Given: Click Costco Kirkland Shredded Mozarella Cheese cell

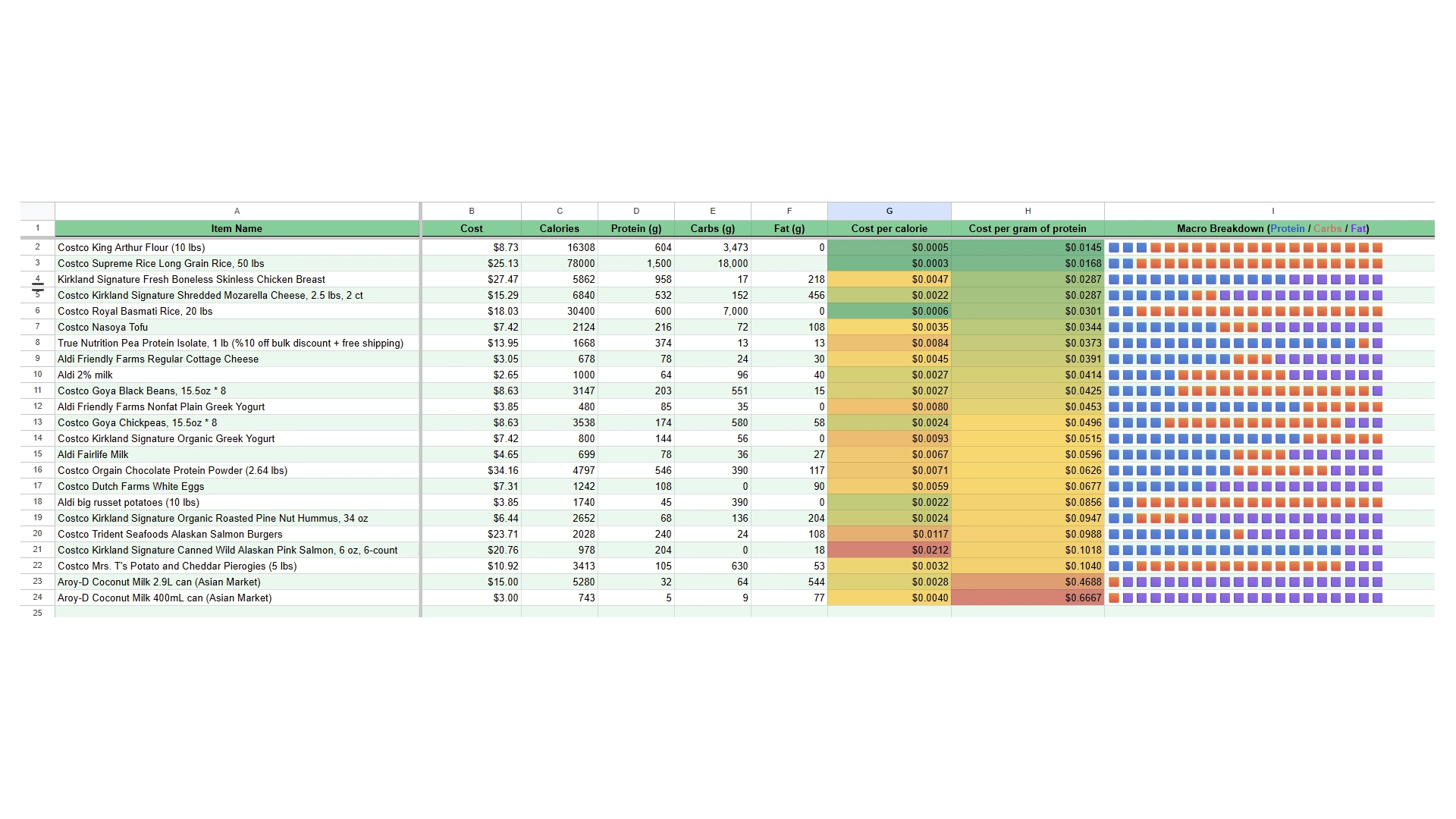Looking at the screenshot, I should (237, 295).
